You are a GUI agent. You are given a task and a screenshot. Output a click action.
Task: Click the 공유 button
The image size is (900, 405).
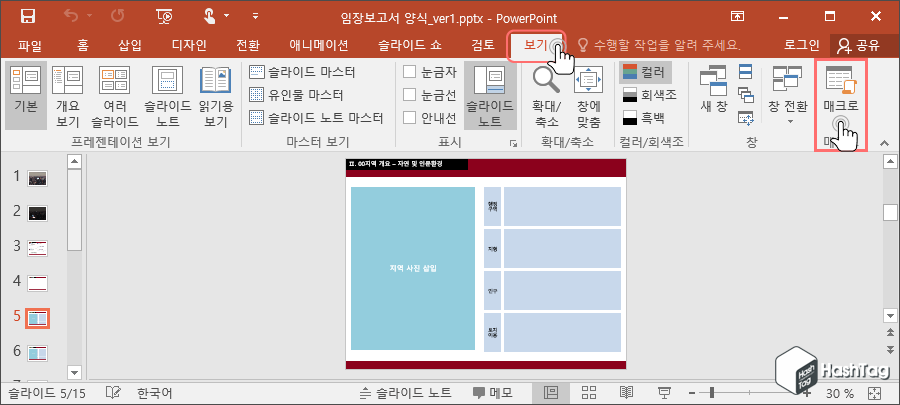(859, 45)
